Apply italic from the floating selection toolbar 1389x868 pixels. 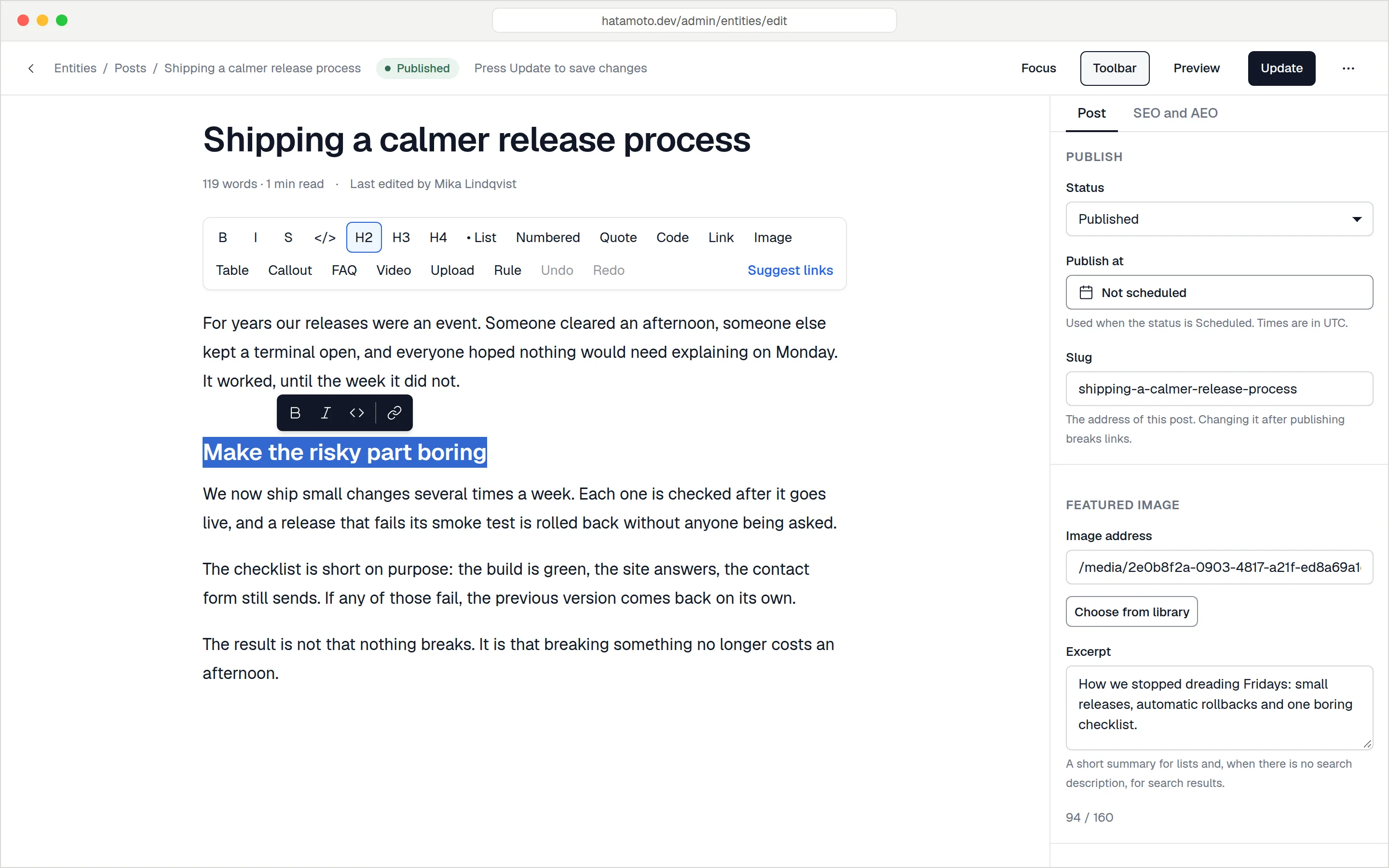click(326, 413)
